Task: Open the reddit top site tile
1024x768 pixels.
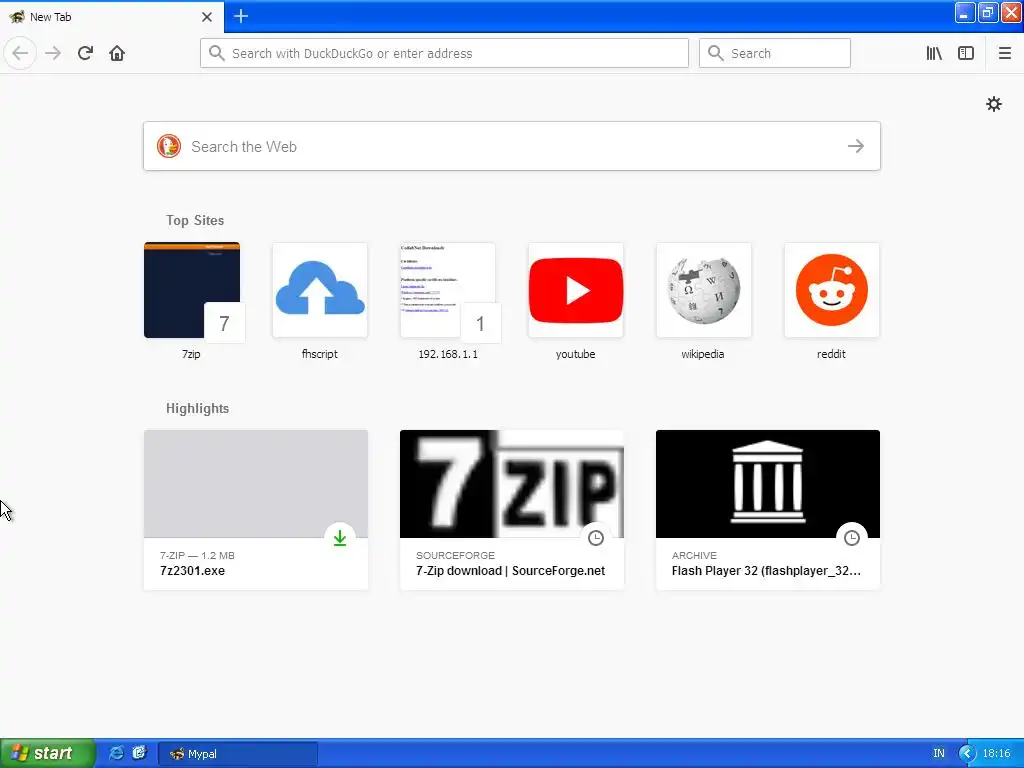Action: pyautogui.click(x=832, y=290)
